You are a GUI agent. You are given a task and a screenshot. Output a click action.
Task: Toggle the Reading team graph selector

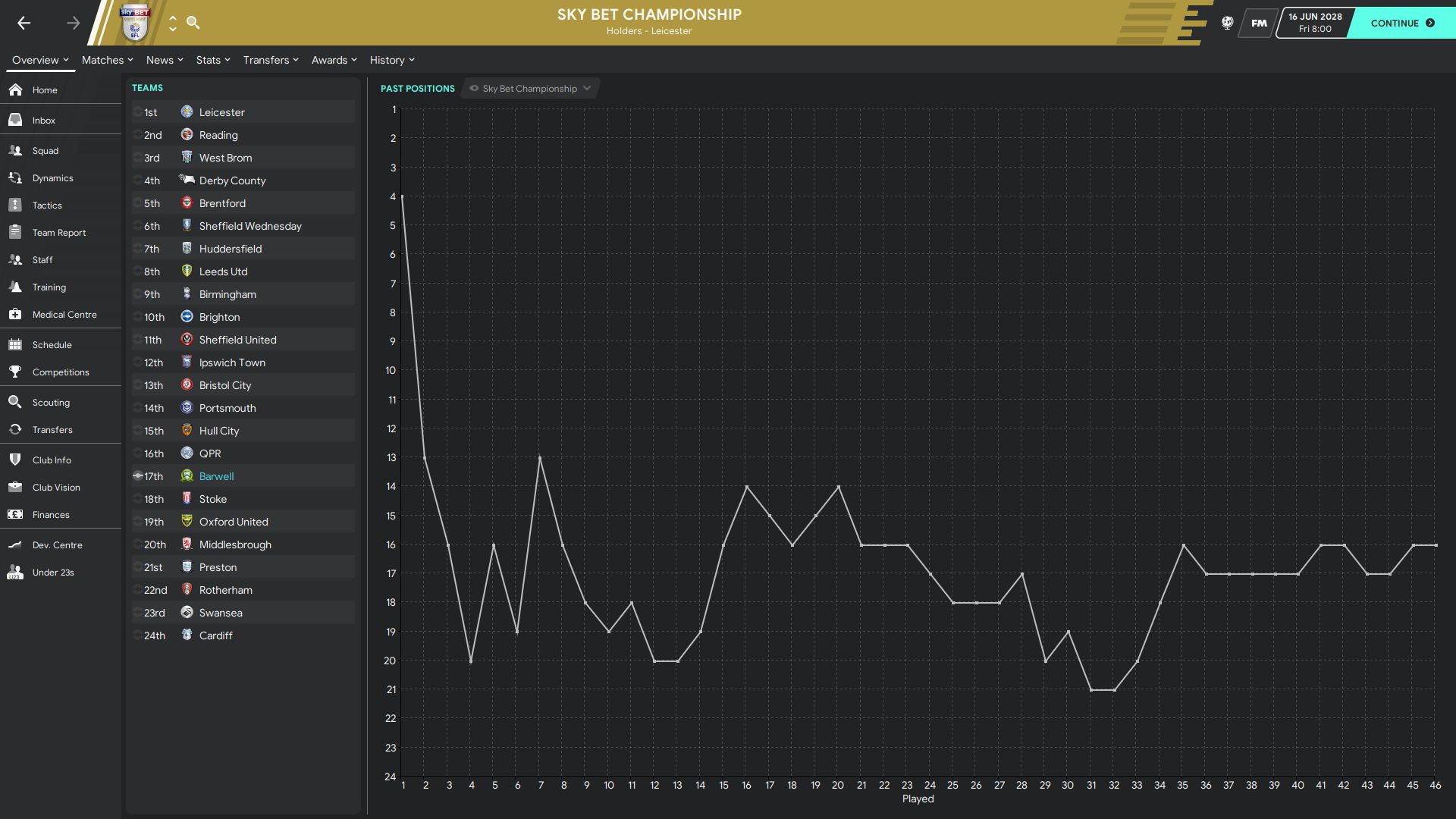pyautogui.click(x=137, y=135)
